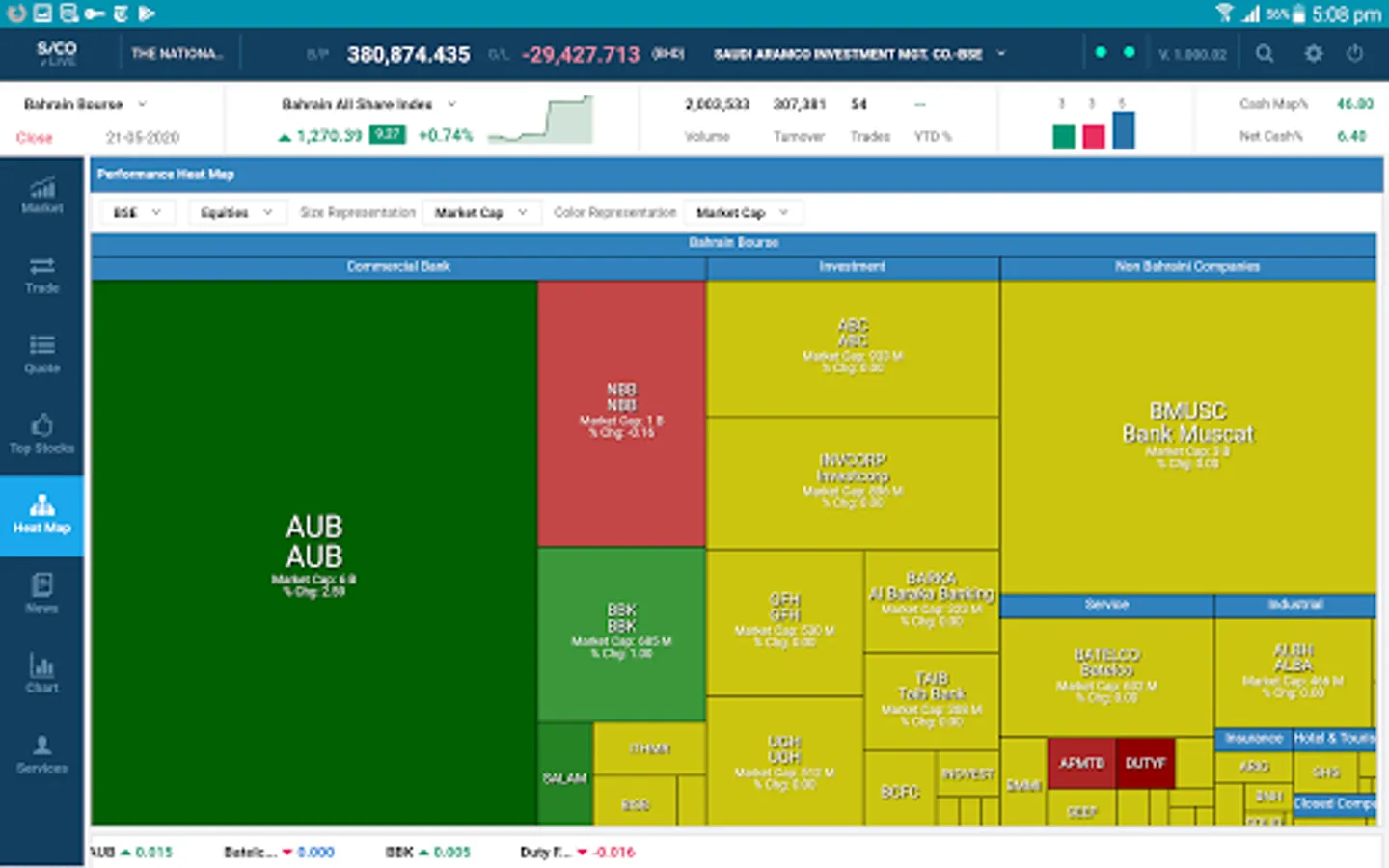
Task: Select the BATELCO heat map tile
Action: pyautogui.click(x=1107, y=677)
